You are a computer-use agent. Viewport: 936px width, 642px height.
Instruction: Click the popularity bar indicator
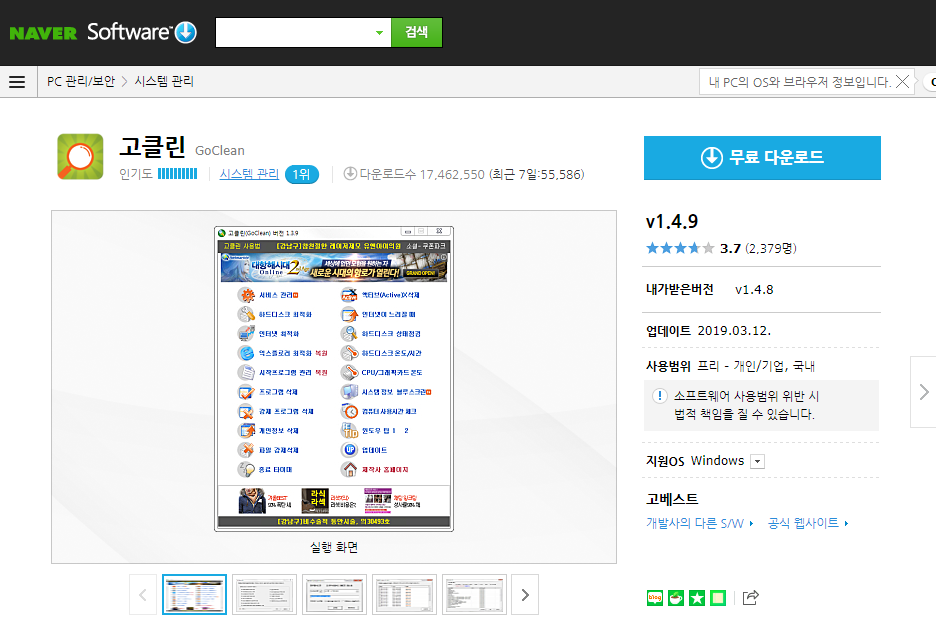pos(177,174)
